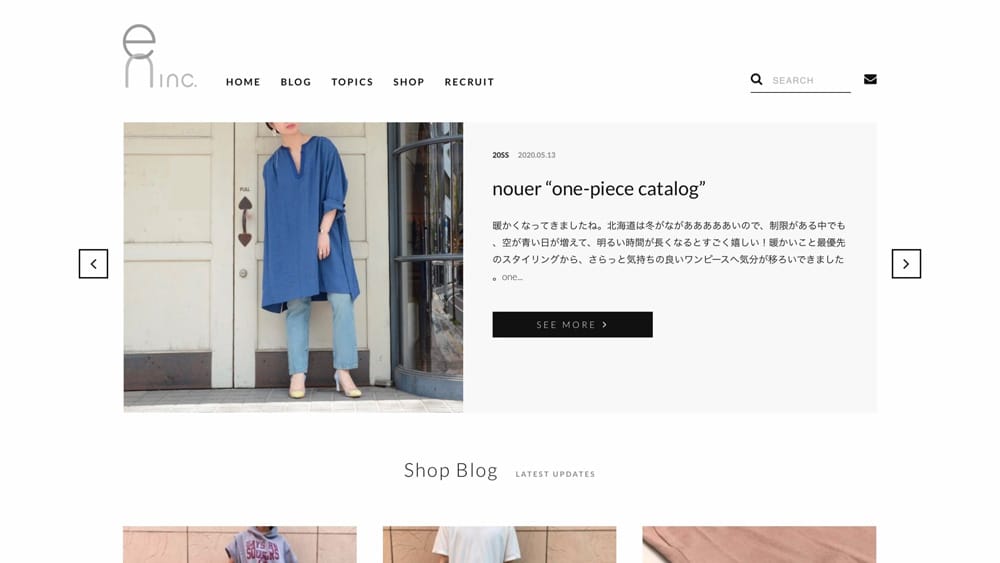Viewport: 1000px width, 563px height.
Task: Open the white t-shirt blog thumbnail
Action: click(x=499, y=545)
